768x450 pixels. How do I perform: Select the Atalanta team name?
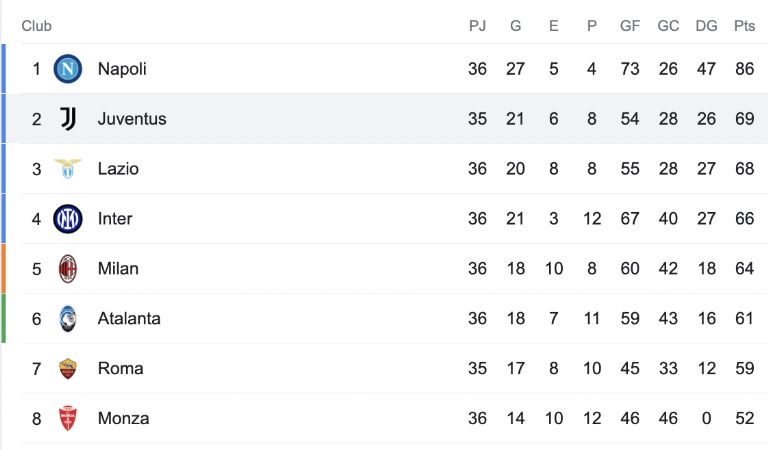(x=129, y=318)
